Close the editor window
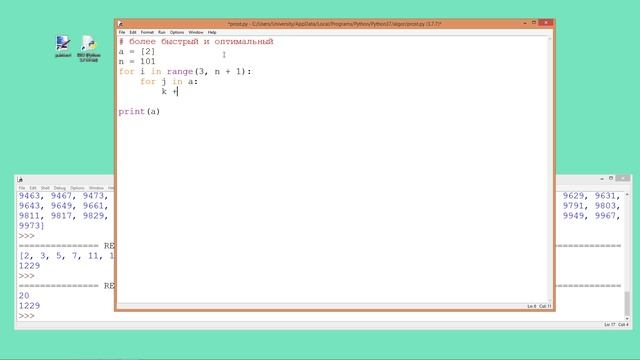 [x=546, y=23]
